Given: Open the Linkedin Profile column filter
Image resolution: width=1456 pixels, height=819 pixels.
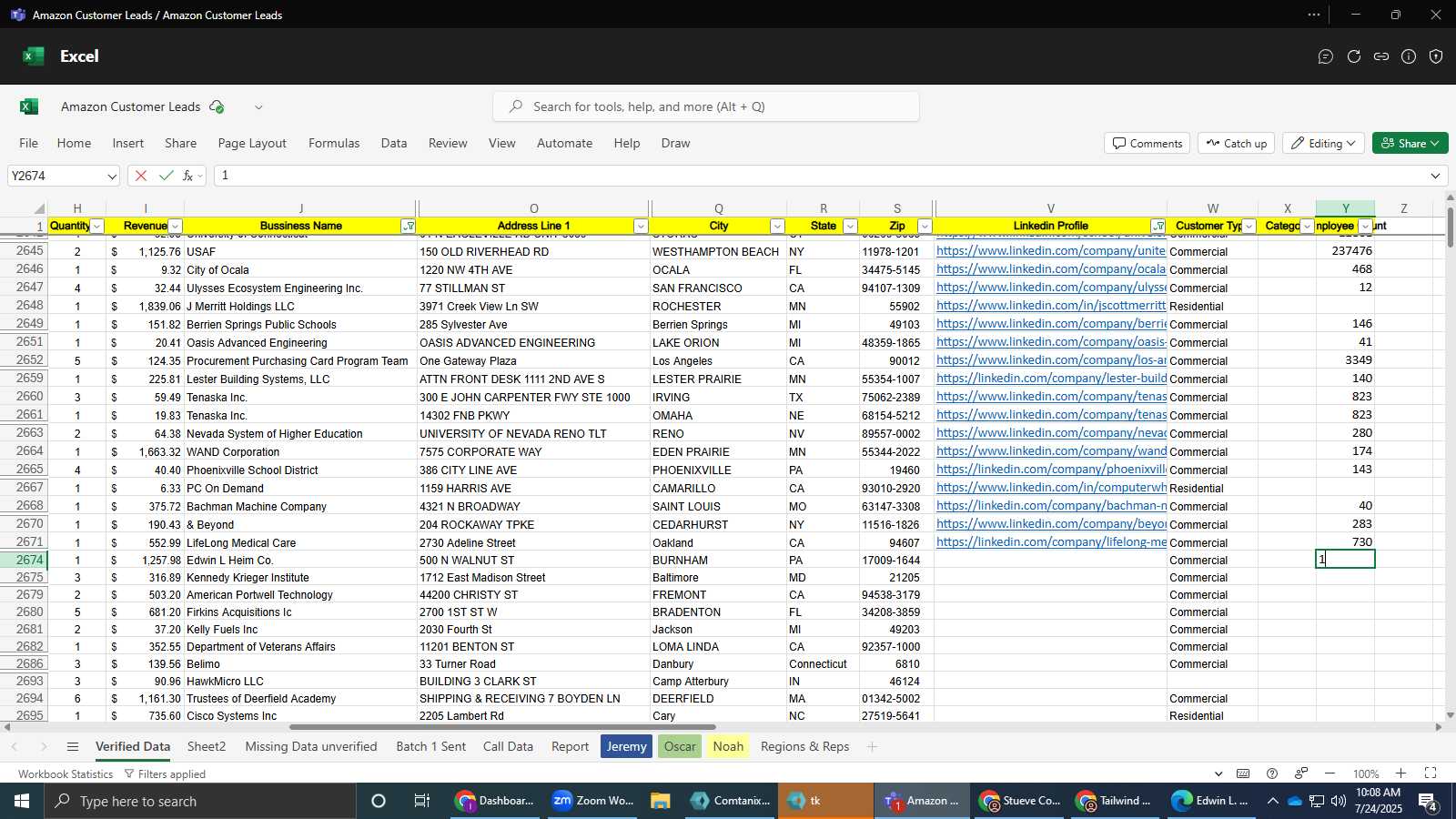Looking at the screenshot, I should pyautogui.click(x=1158, y=227).
